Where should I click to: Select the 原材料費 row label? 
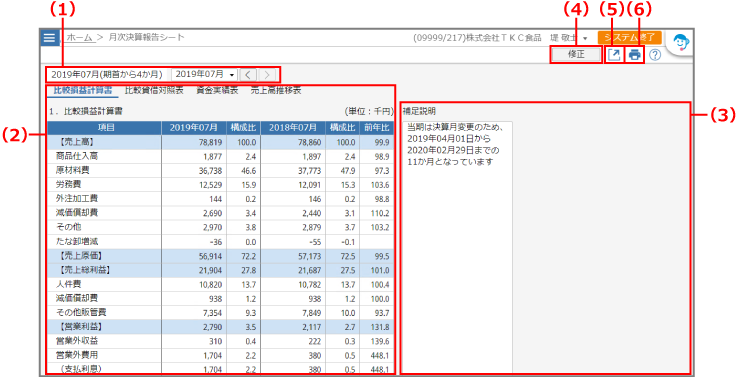[72, 171]
